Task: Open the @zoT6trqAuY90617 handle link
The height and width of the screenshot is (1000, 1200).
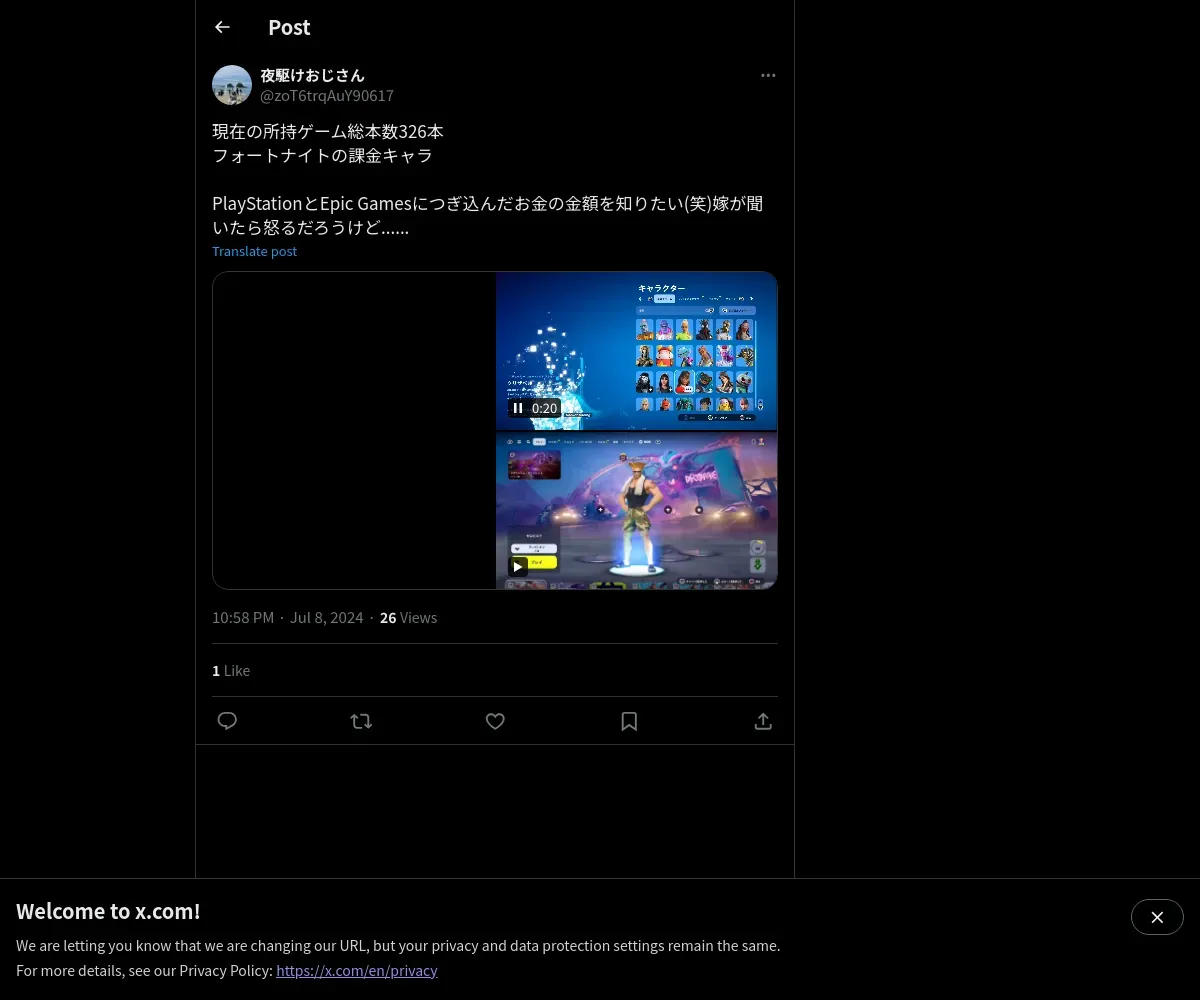Action: click(x=327, y=96)
